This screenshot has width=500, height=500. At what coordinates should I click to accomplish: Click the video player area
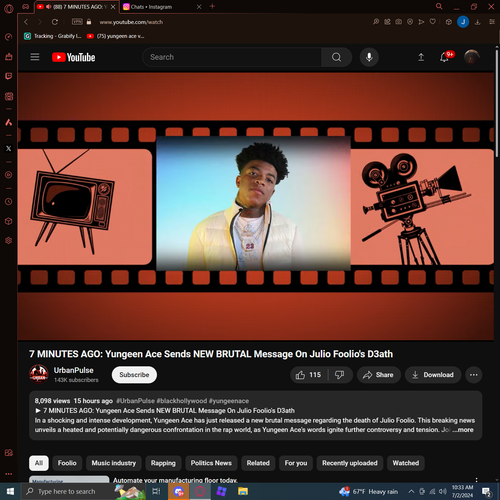pos(256,207)
